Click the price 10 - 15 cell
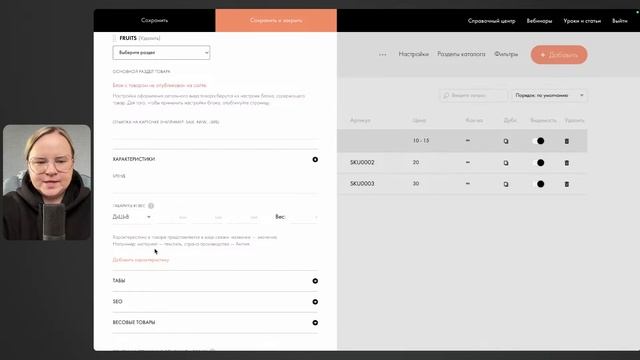 (x=421, y=140)
